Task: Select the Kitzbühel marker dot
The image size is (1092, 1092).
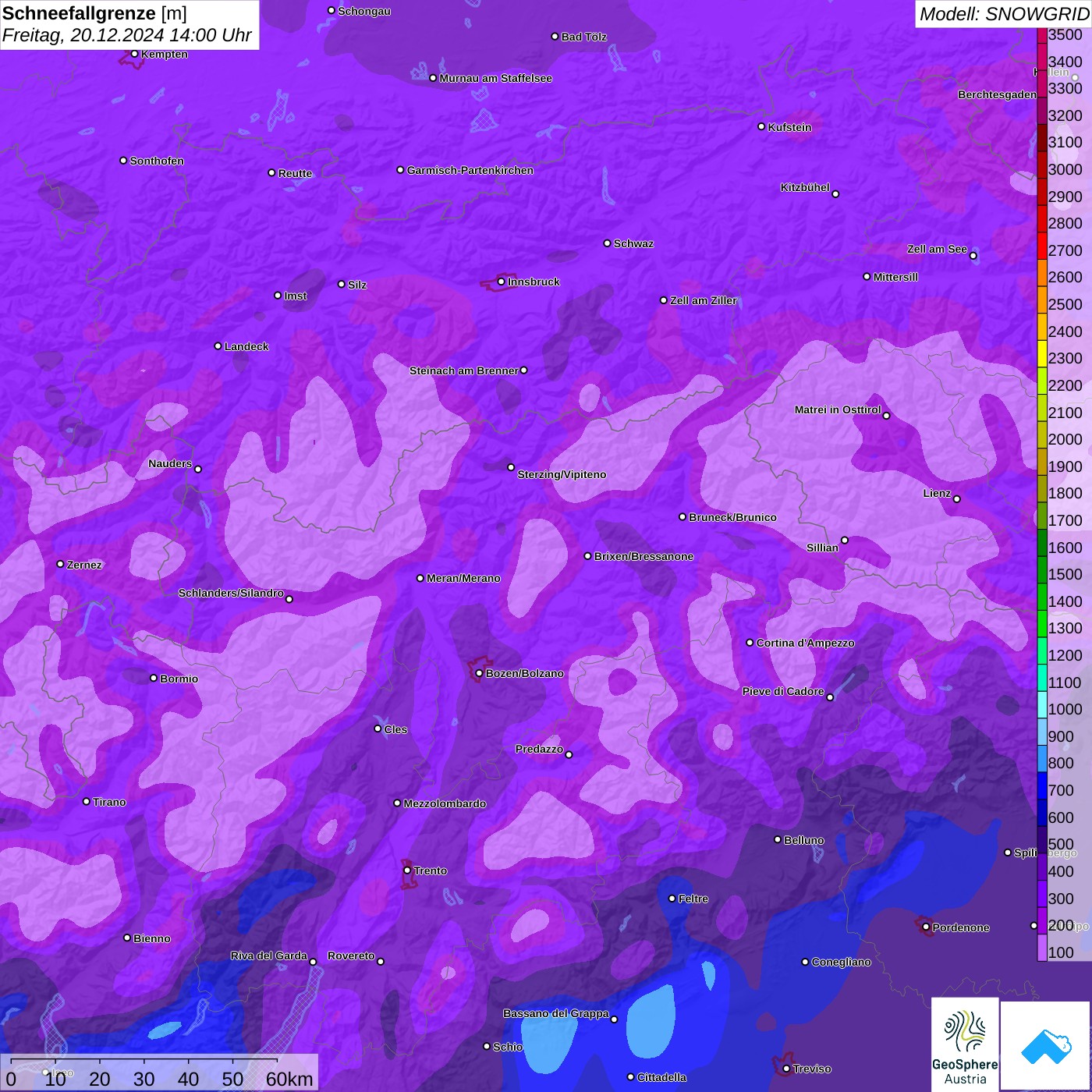Action: tap(835, 194)
